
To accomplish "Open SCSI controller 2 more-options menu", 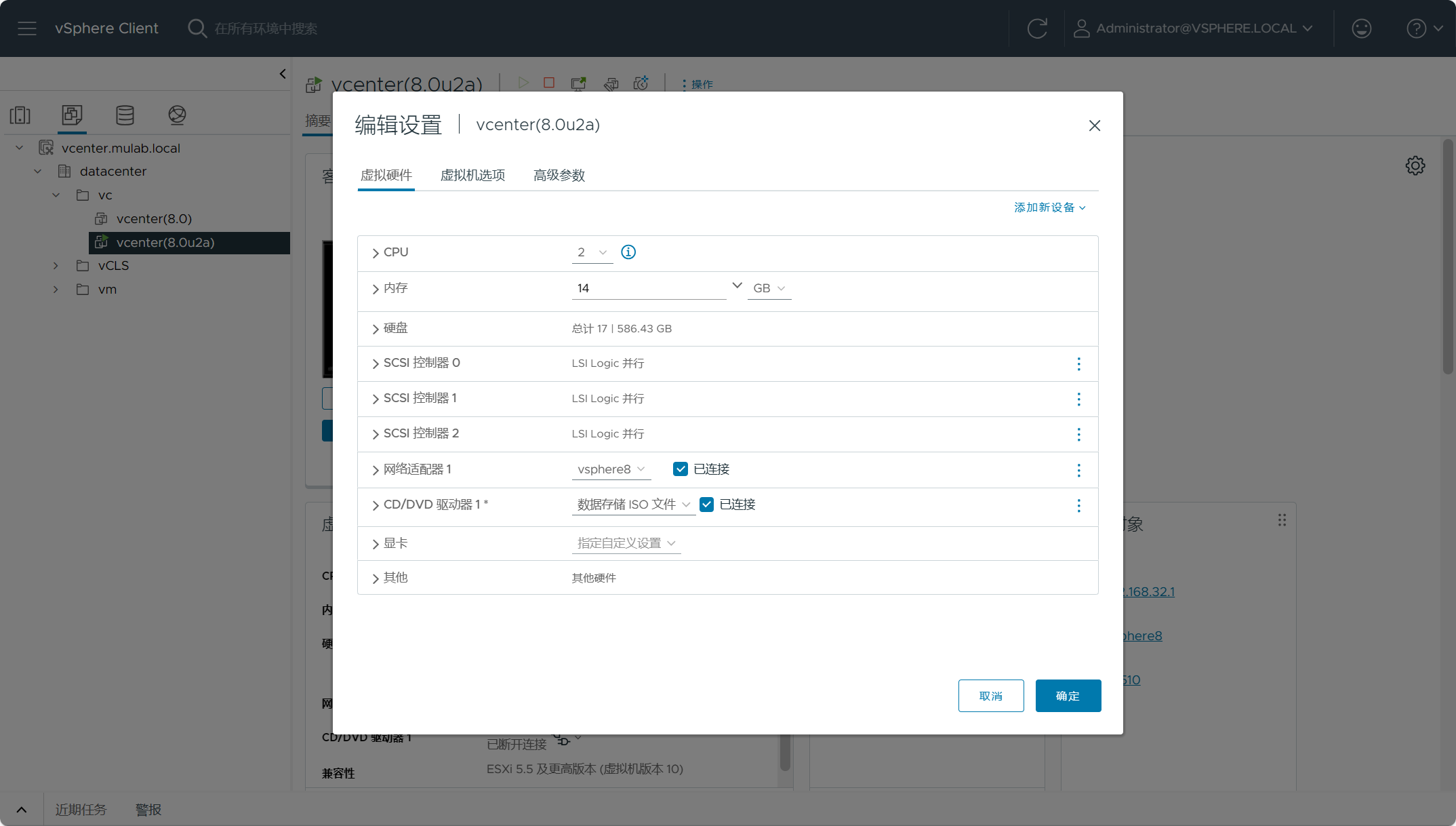I will pos(1078,435).
